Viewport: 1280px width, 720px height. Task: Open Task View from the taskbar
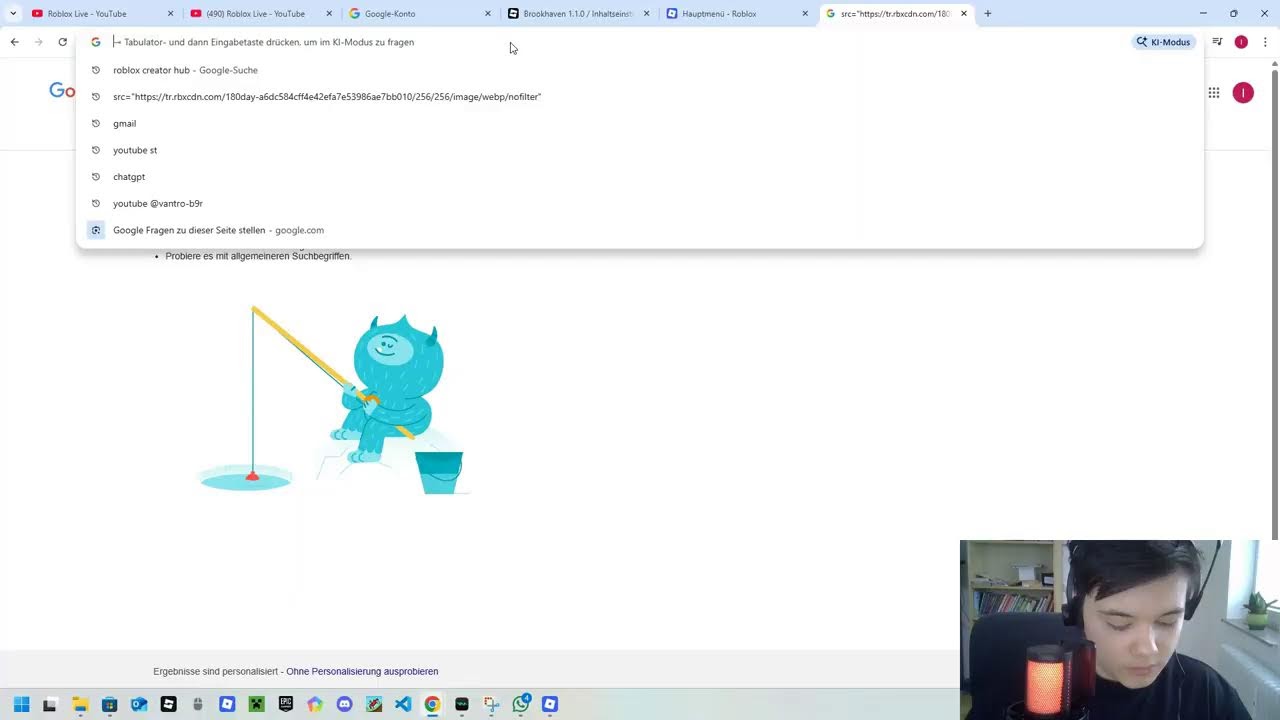(50, 704)
